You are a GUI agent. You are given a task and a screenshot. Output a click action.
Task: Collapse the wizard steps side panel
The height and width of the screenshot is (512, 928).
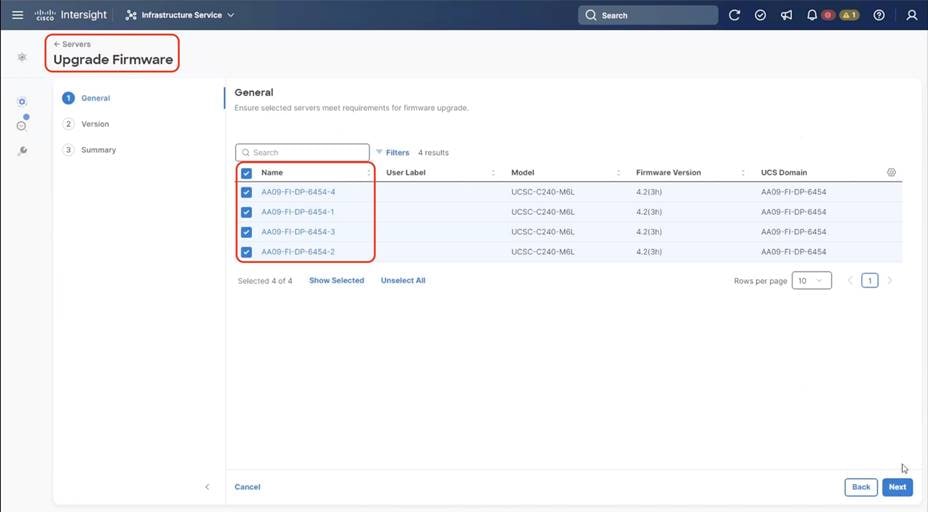click(x=207, y=487)
